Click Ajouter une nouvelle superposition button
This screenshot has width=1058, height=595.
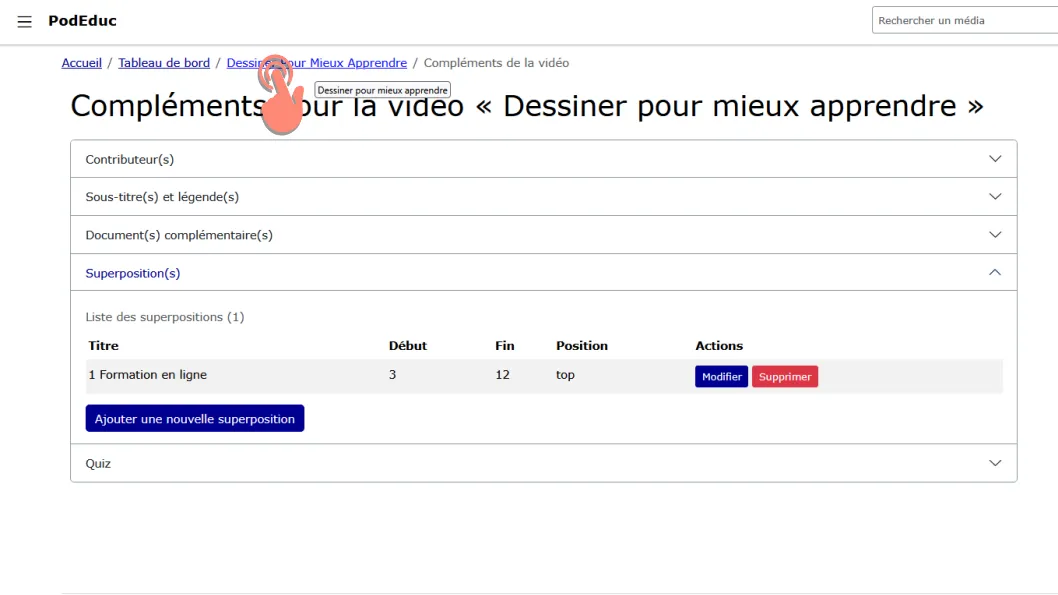(195, 418)
